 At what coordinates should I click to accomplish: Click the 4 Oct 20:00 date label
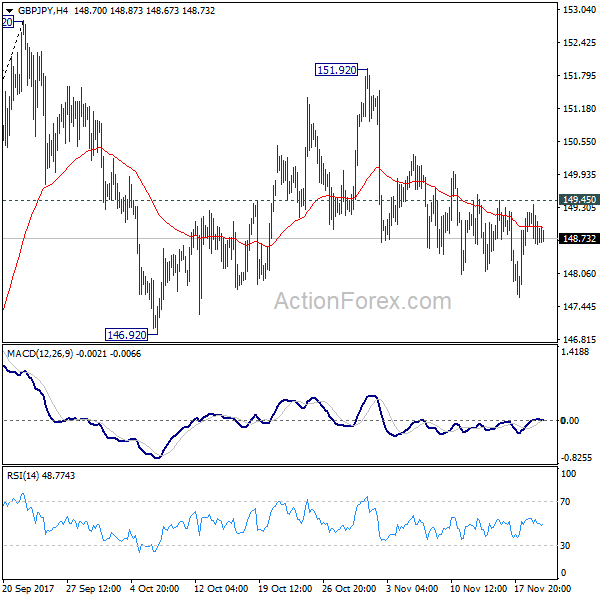[x=154, y=588]
